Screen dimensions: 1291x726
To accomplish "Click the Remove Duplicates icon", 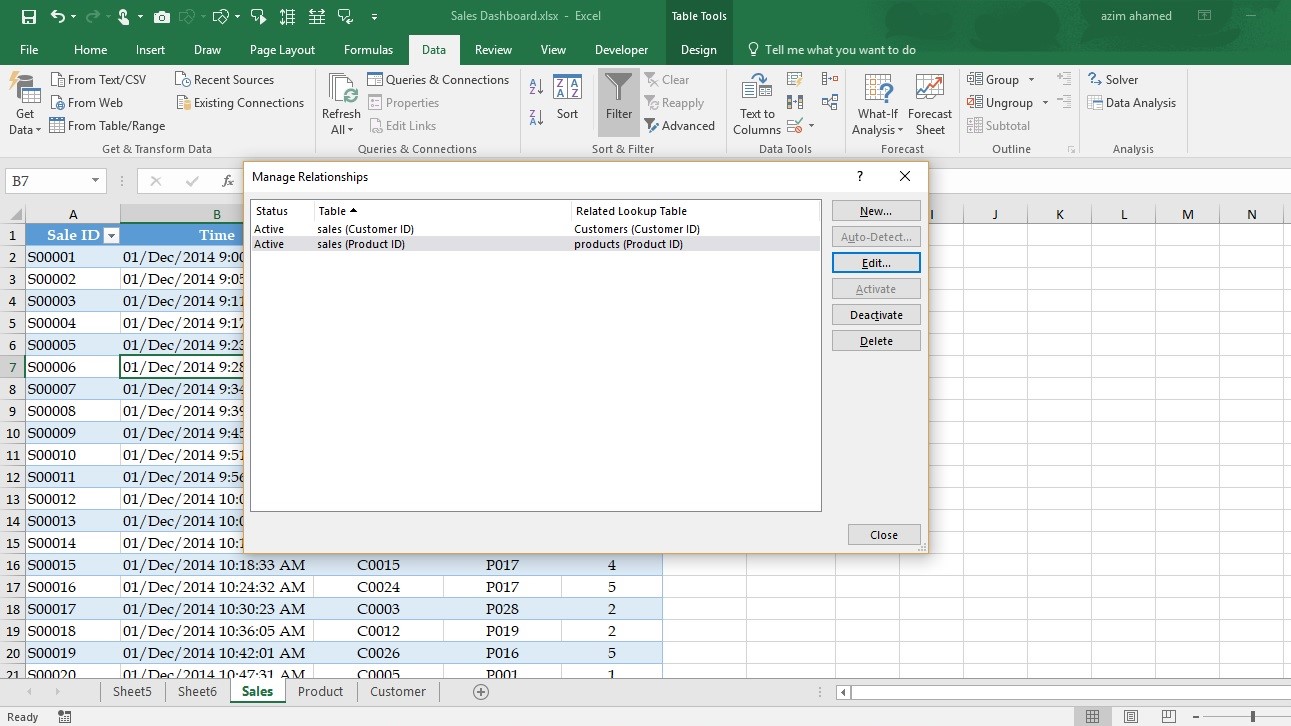I will point(795,102).
